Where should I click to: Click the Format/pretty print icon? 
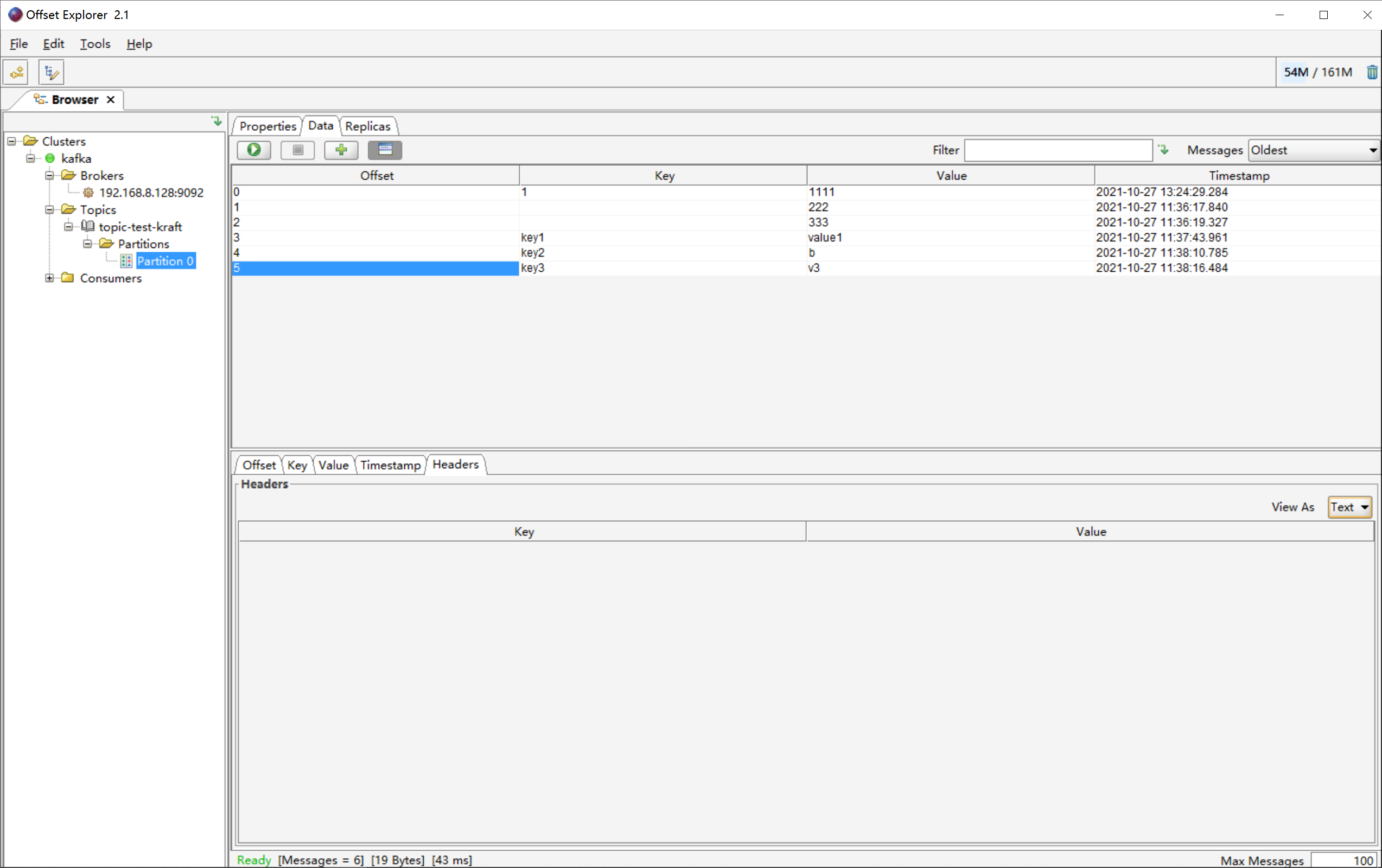[385, 149]
